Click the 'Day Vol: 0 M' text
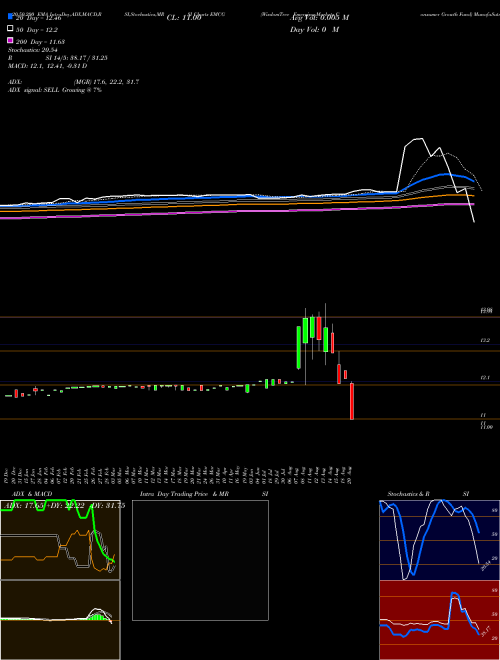The image size is (500, 660). [x=314, y=30]
